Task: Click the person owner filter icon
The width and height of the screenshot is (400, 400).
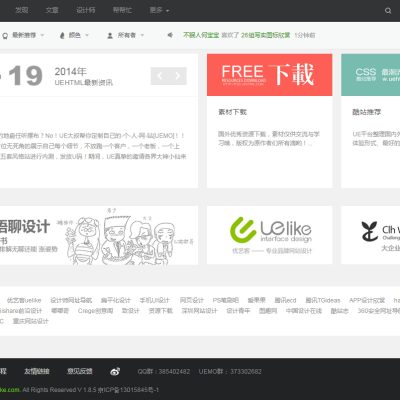Action: pyautogui.click(x=110, y=35)
